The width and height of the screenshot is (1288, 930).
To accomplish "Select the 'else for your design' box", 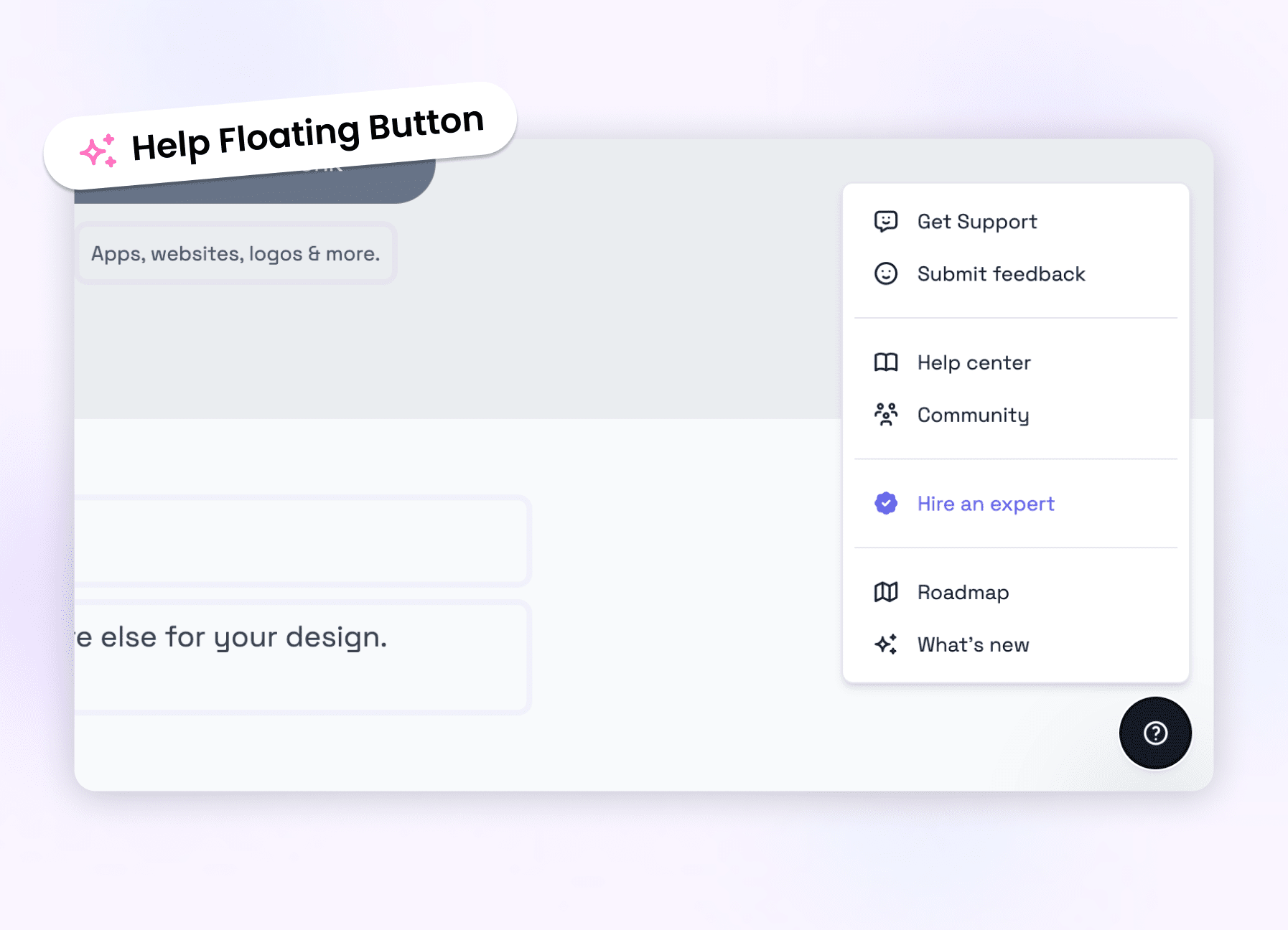I will pyautogui.click(x=302, y=657).
